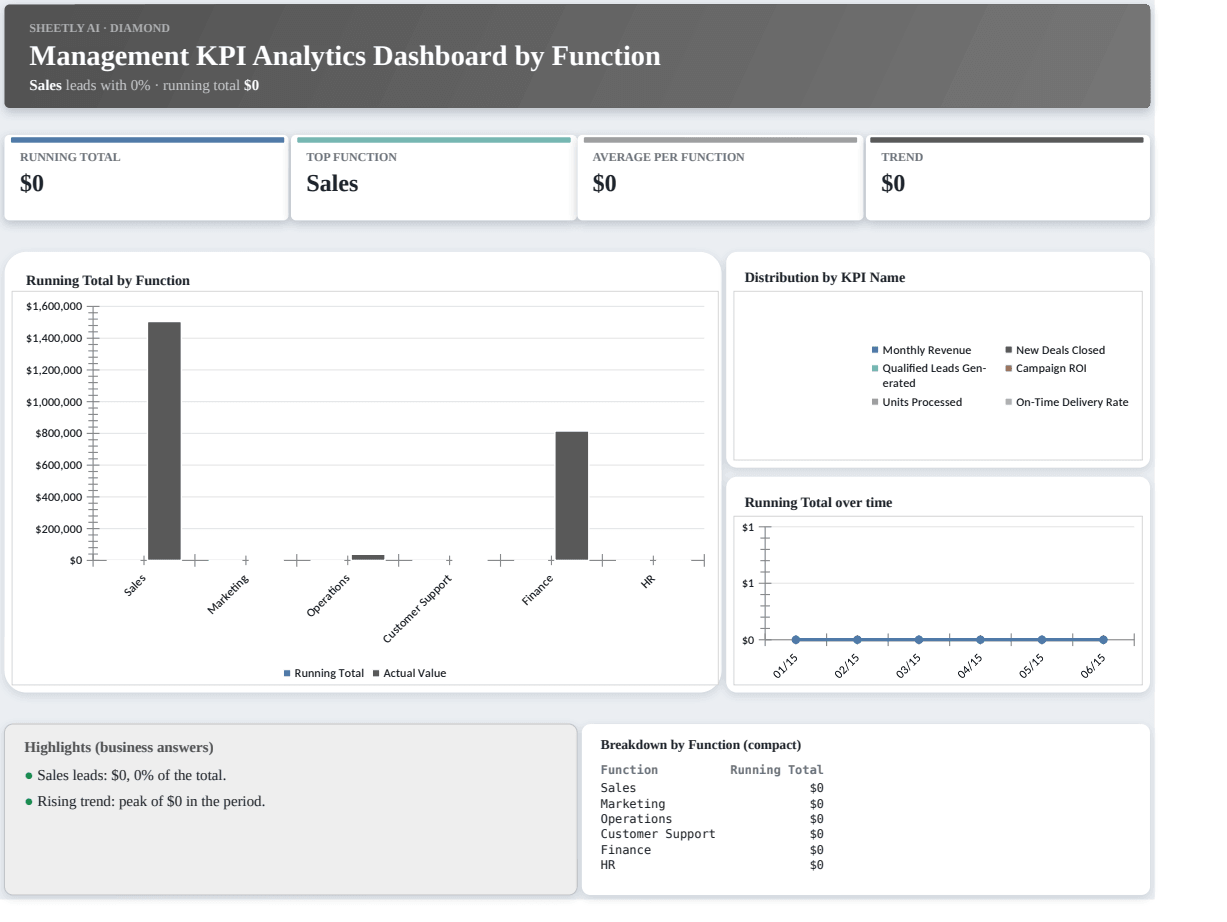
Task: Open the Average Per Function card
Action: (720, 179)
